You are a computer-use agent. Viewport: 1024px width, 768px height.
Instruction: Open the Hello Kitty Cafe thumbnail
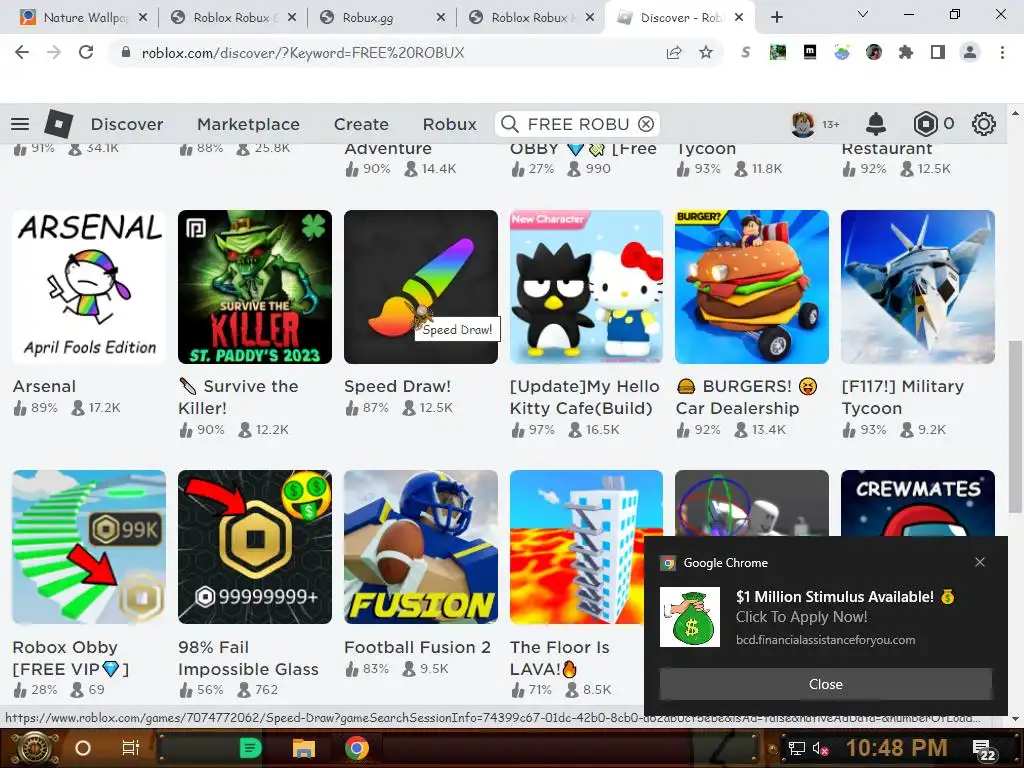[586, 287]
